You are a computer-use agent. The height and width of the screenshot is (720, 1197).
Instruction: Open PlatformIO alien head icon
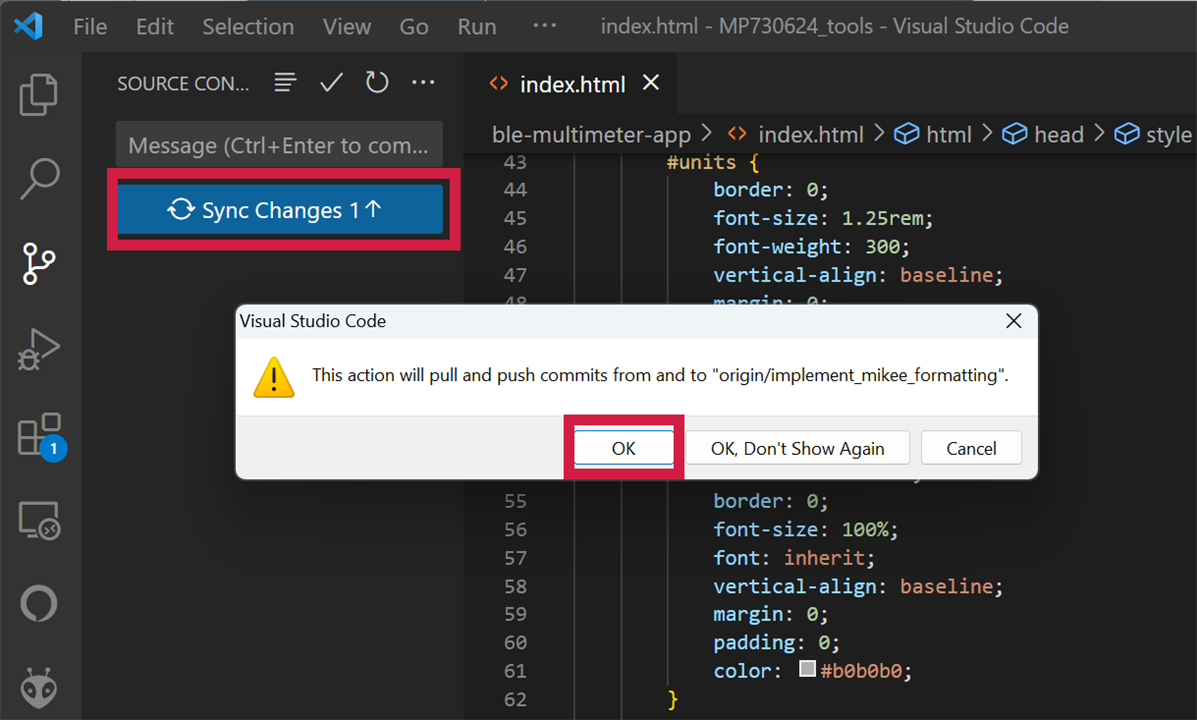pos(38,688)
